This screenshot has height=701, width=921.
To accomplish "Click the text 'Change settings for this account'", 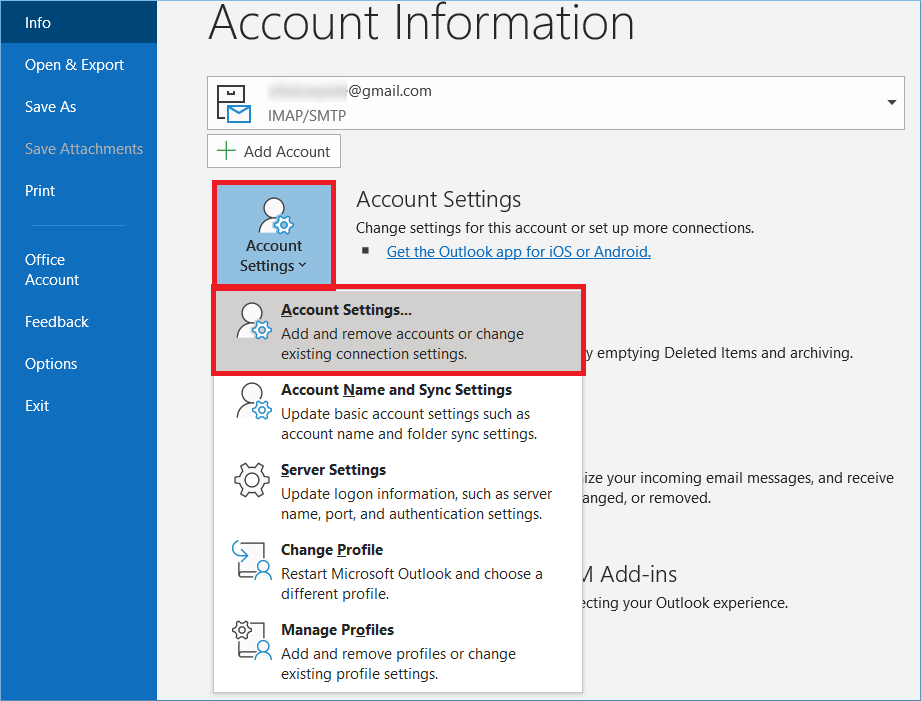I will click(x=461, y=228).
